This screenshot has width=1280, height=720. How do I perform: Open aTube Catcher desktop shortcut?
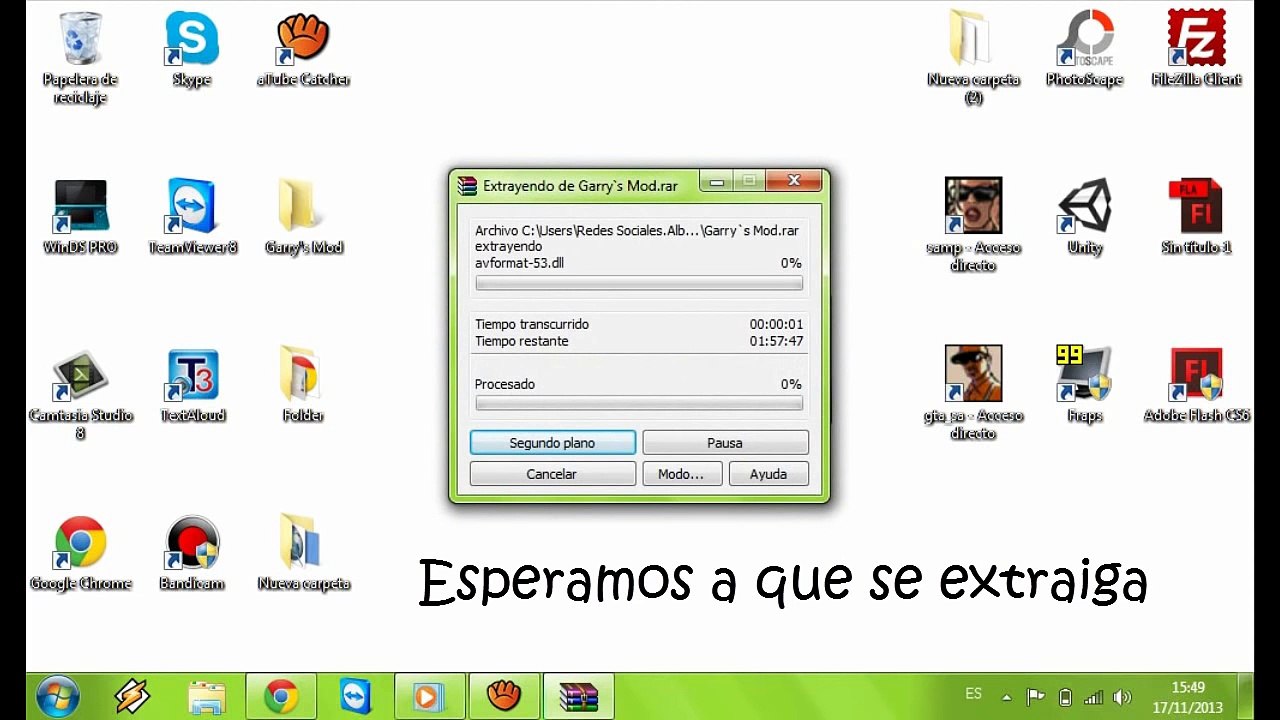(x=303, y=50)
